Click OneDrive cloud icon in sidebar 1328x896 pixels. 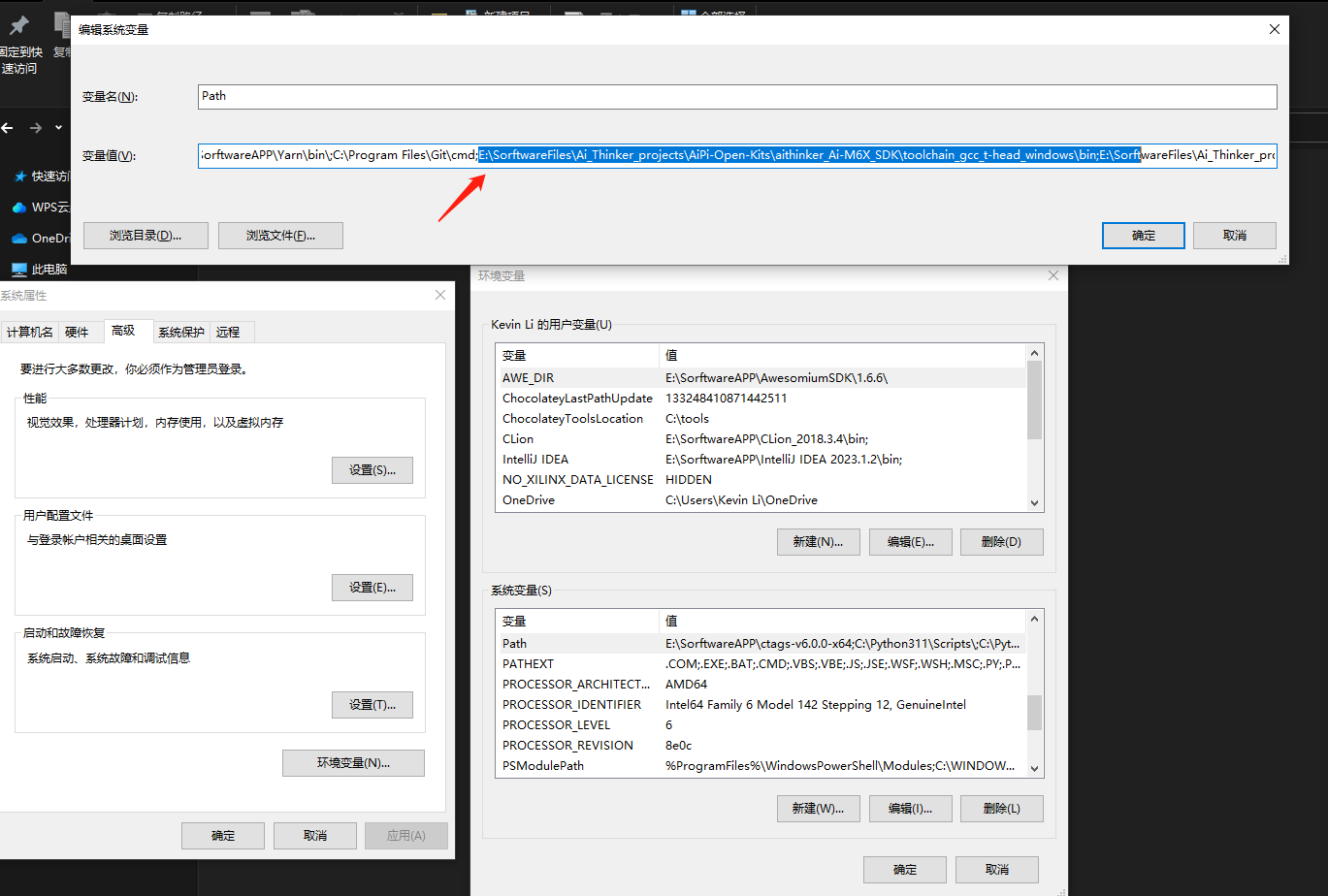point(19,239)
